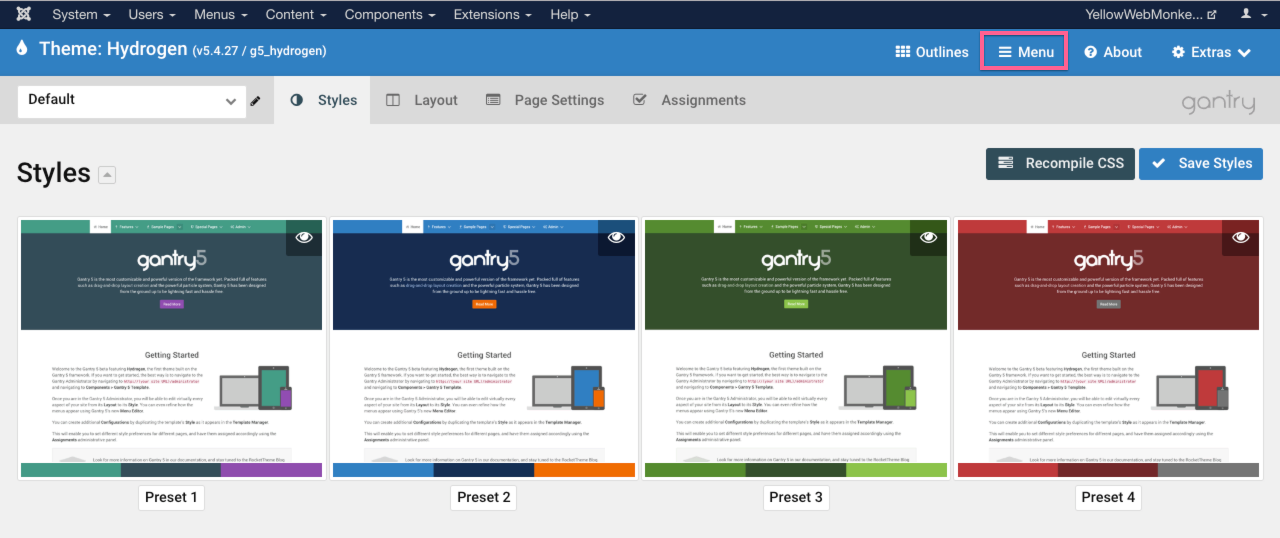1280x538 pixels.
Task: Preview Preset 2 with eye icon
Action: [616, 238]
